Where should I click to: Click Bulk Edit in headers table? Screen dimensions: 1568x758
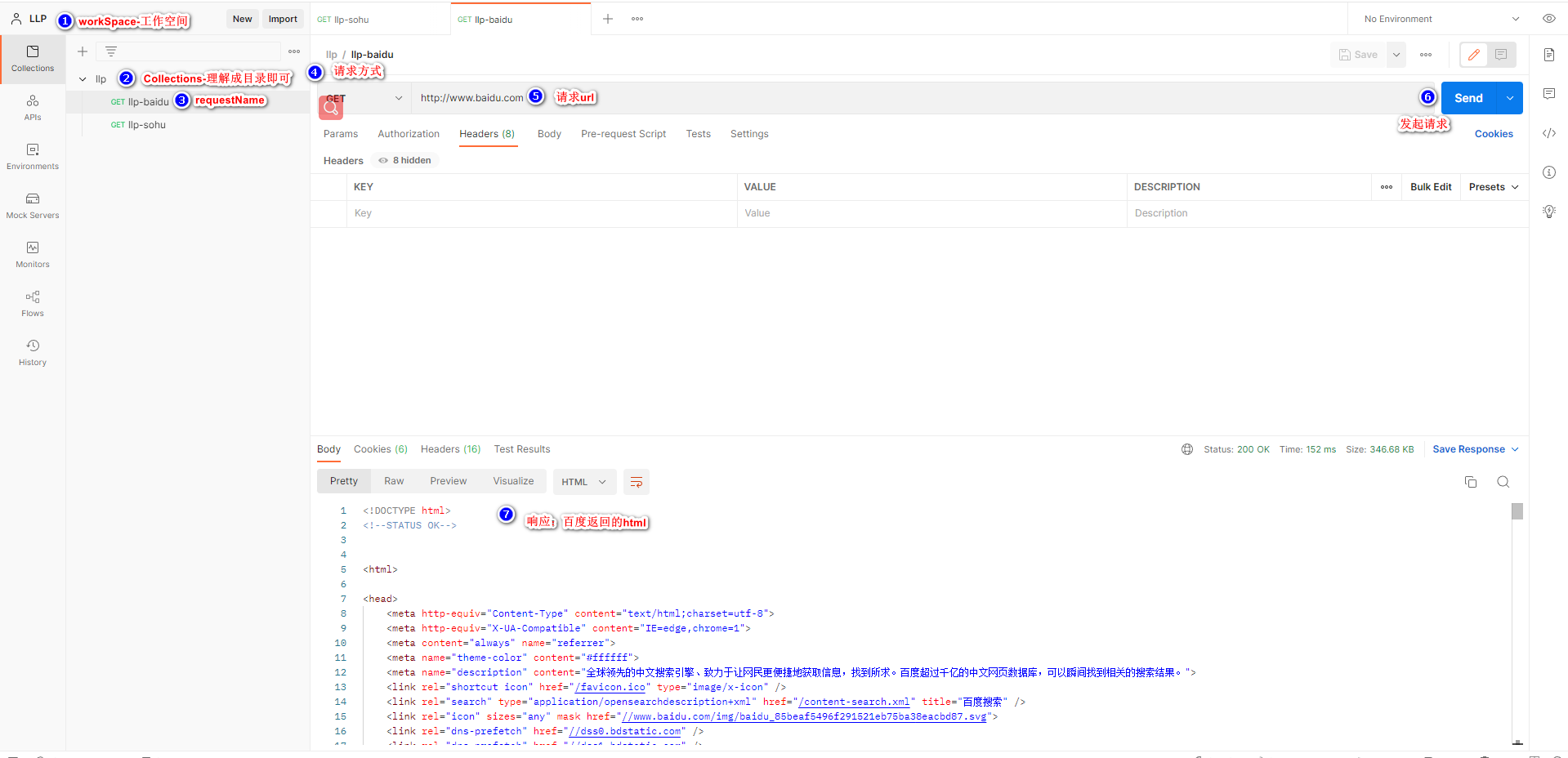[x=1431, y=187]
